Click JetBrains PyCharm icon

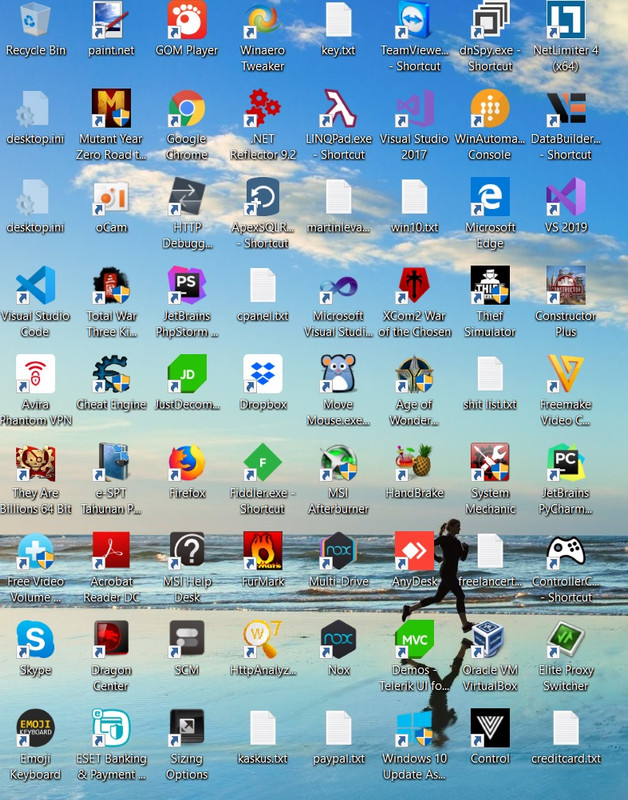[566, 462]
